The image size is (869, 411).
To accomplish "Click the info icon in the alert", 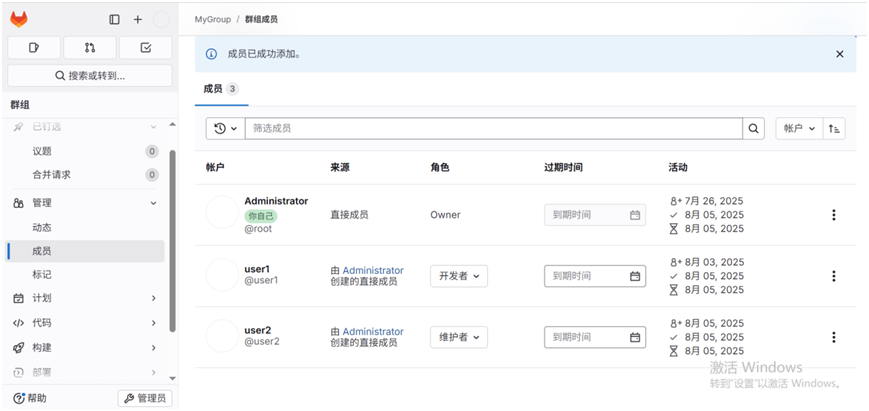I will [x=211, y=54].
